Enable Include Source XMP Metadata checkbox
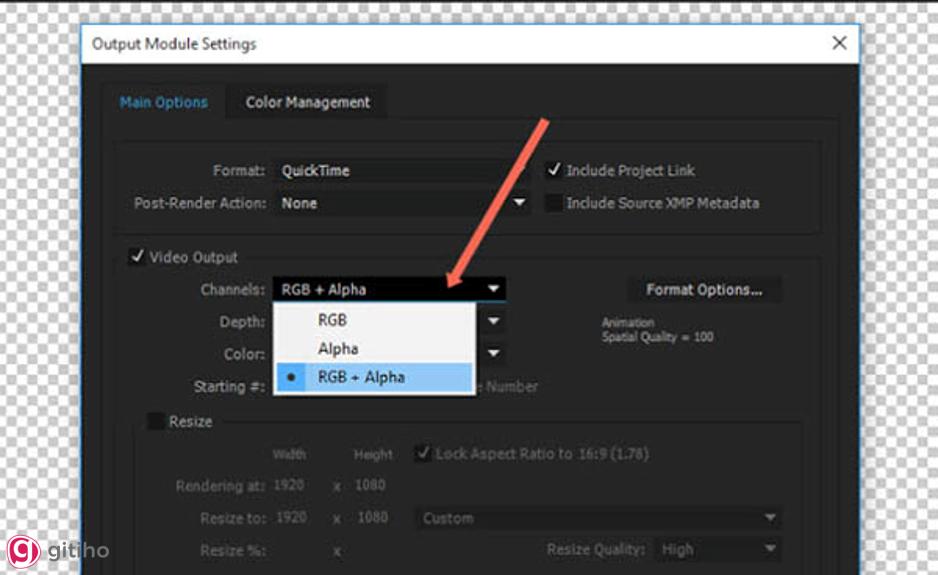This screenshot has width=938, height=575. (x=554, y=203)
